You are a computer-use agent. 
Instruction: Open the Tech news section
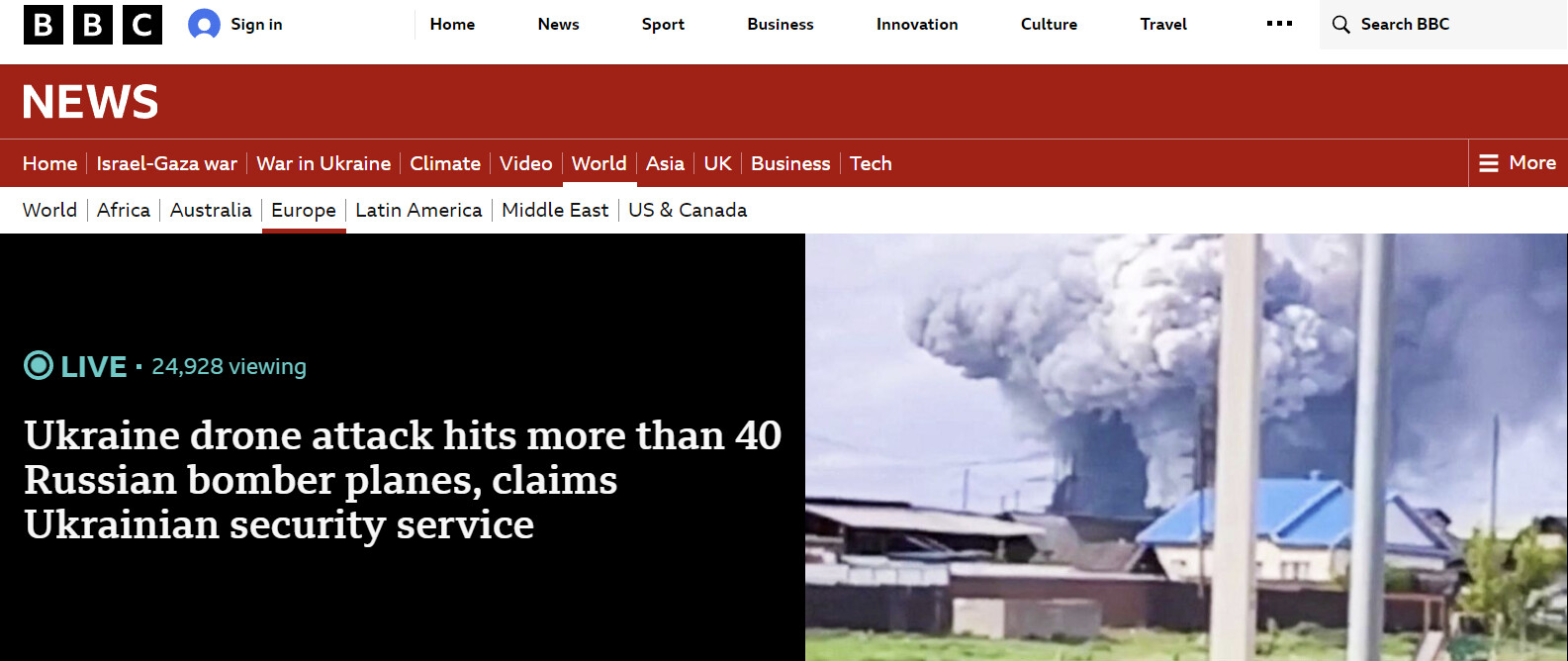click(x=871, y=163)
